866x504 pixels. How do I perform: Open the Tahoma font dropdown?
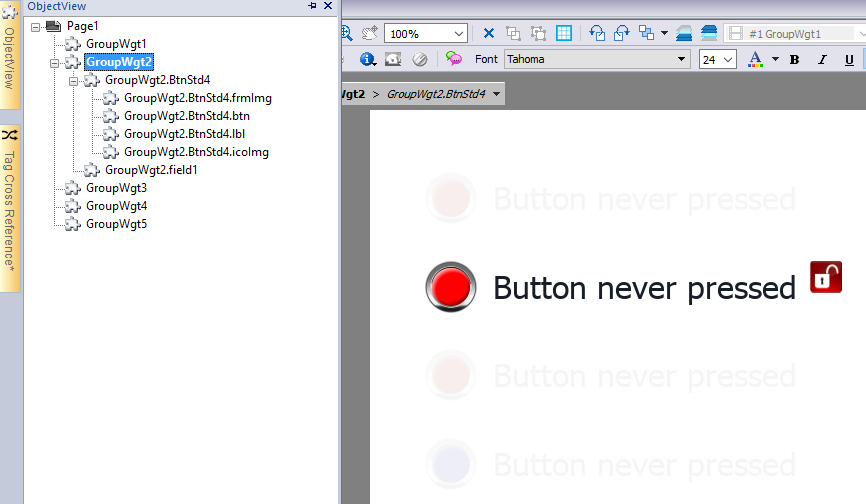click(x=683, y=59)
